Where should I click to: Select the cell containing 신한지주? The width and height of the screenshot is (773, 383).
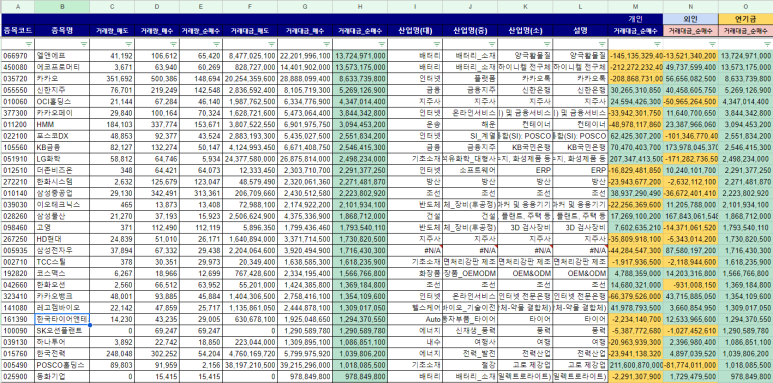pos(62,90)
